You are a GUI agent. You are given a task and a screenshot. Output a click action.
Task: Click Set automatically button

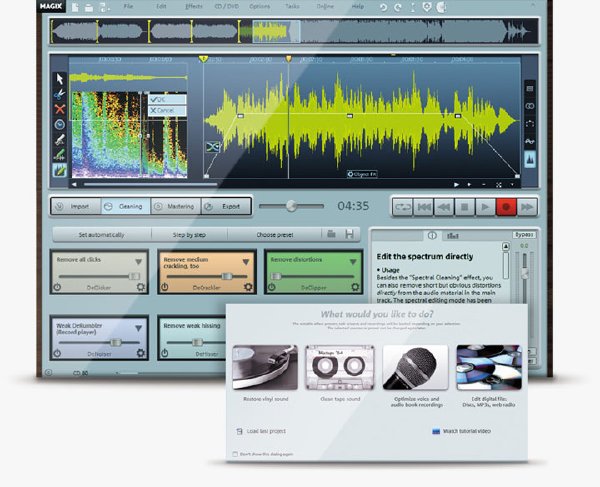coord(101,235)
